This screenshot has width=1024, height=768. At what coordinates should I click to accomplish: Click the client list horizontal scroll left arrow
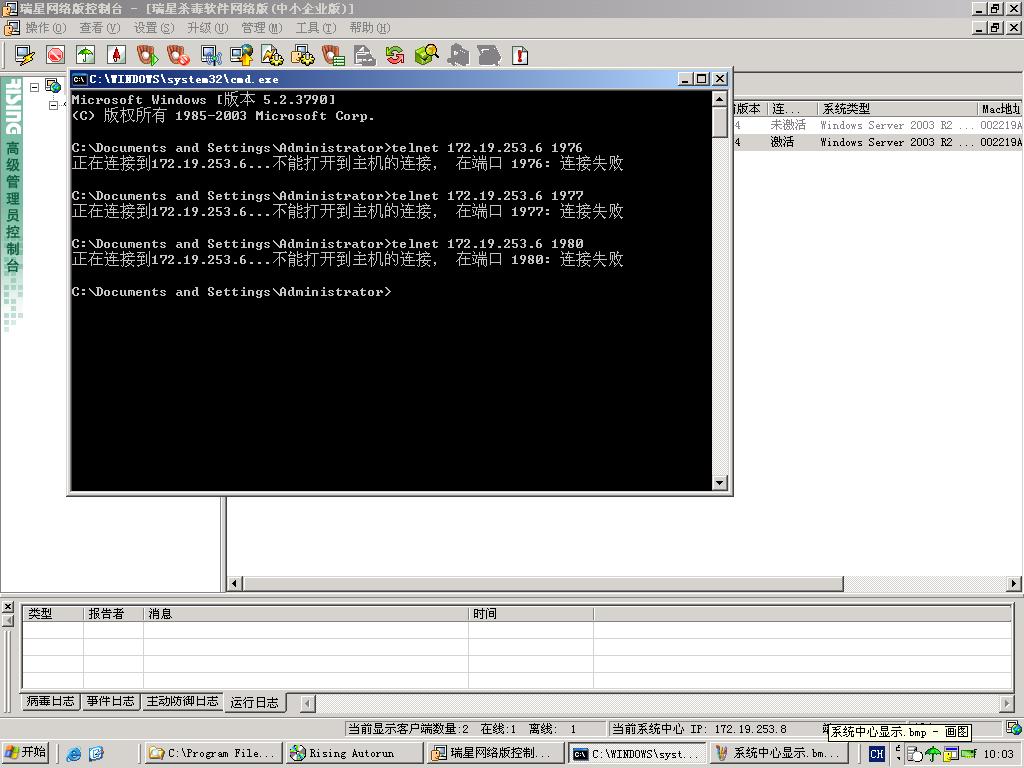coord(234,584)
